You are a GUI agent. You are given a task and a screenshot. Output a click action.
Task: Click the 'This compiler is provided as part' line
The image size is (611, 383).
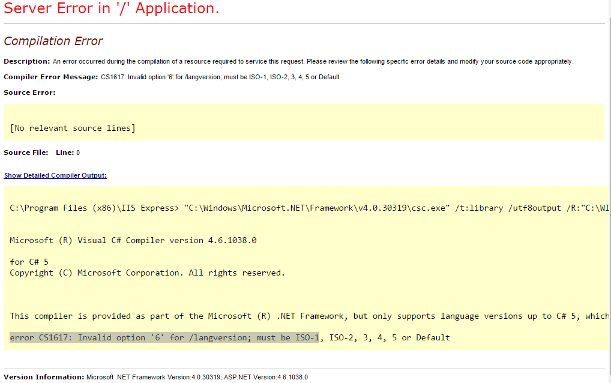309,316
